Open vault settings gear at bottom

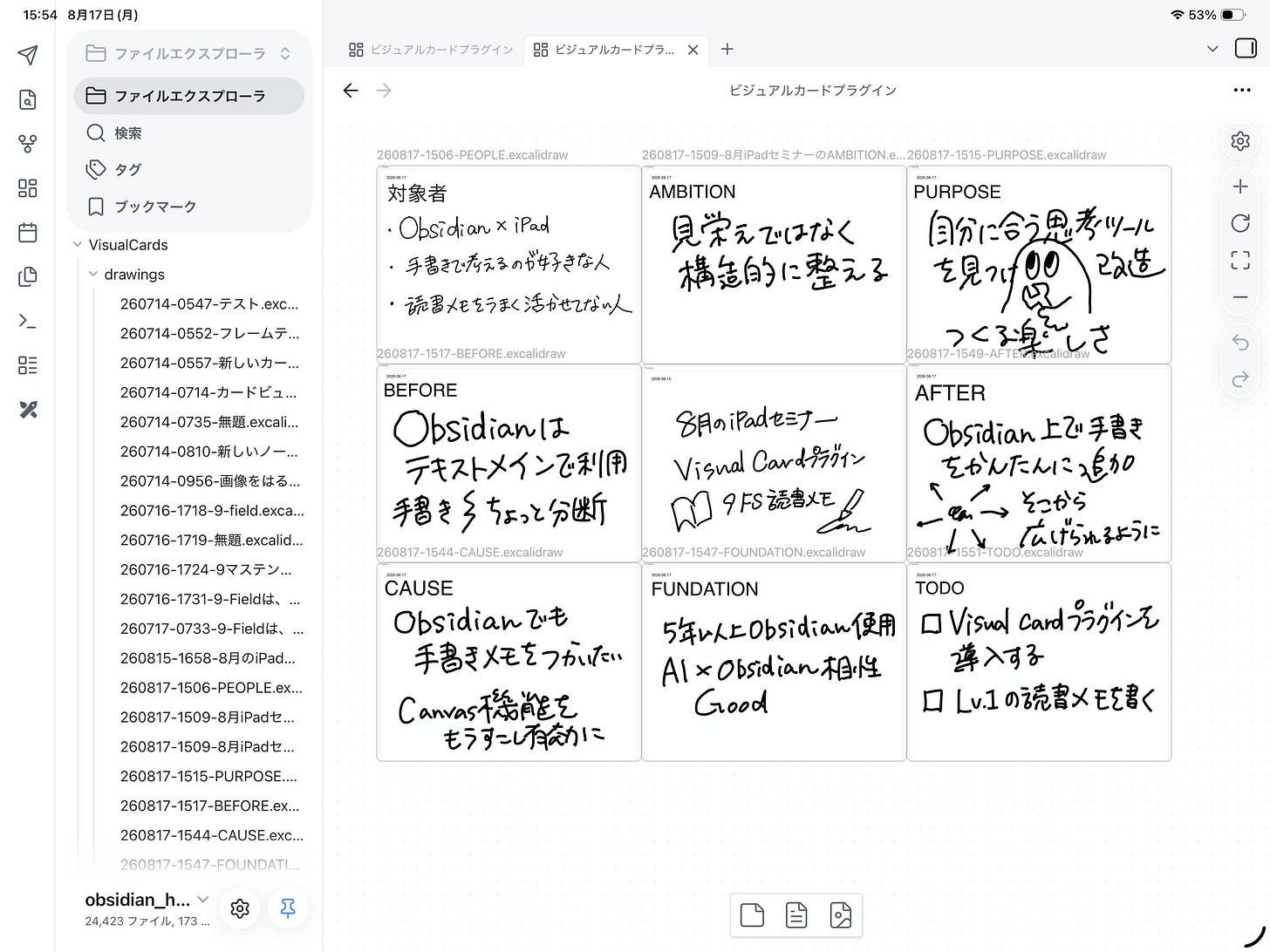tap(240, 908)
